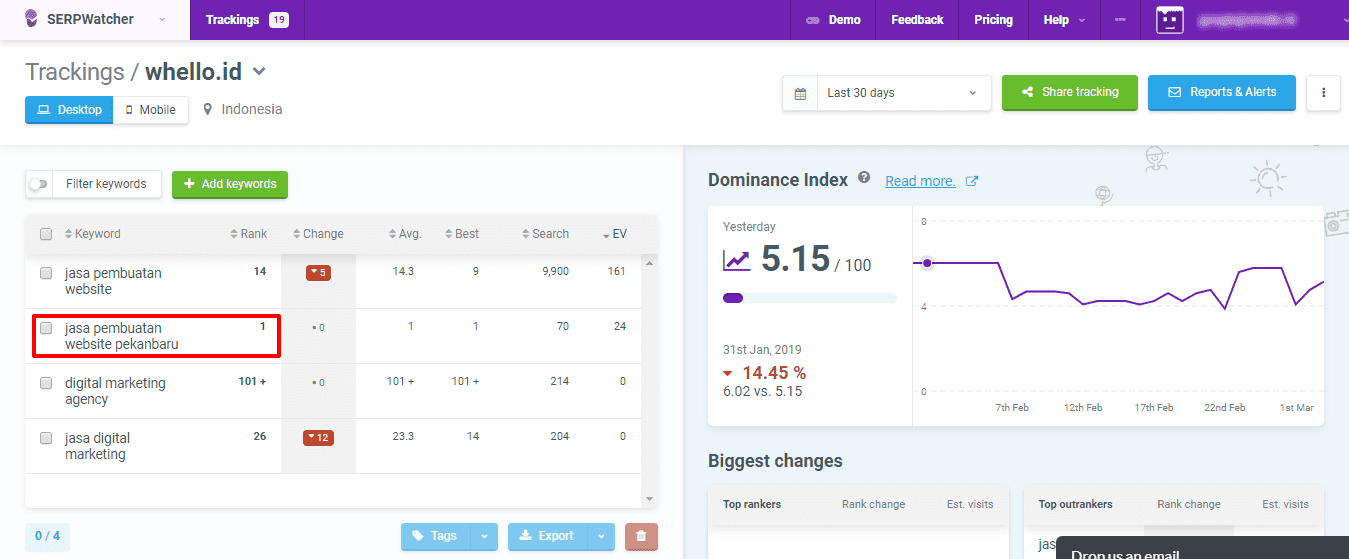Open the Pricing menu item

tap(993, 20)
